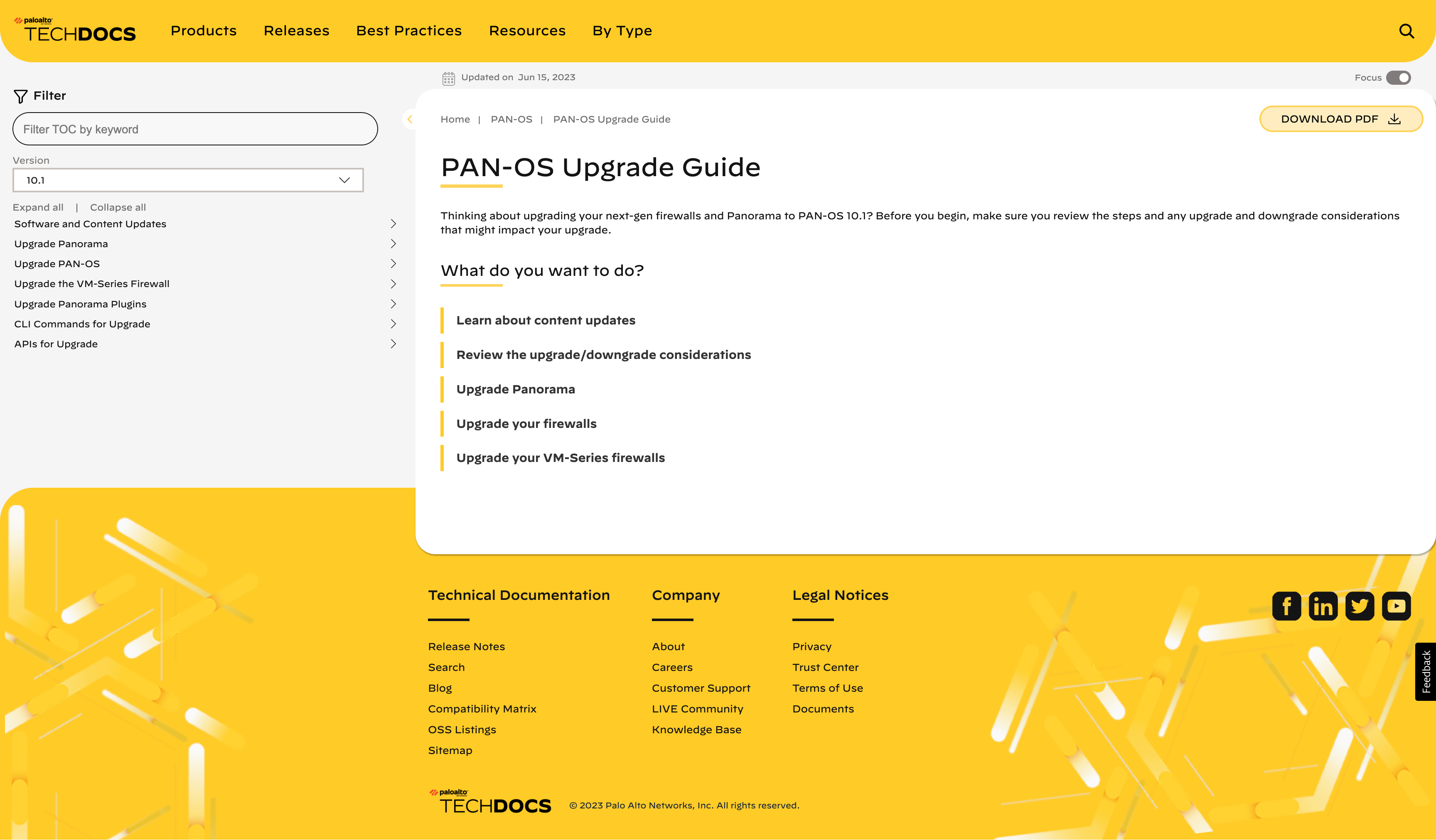Expand the APIs for Upgrade chevron

(393, 344)
